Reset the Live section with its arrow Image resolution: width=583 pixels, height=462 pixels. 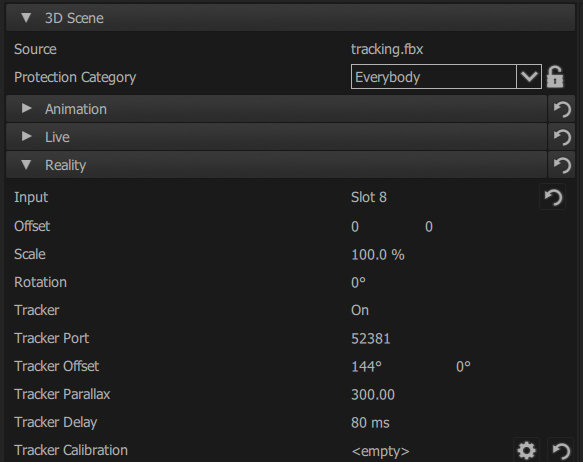coord(562,137)
